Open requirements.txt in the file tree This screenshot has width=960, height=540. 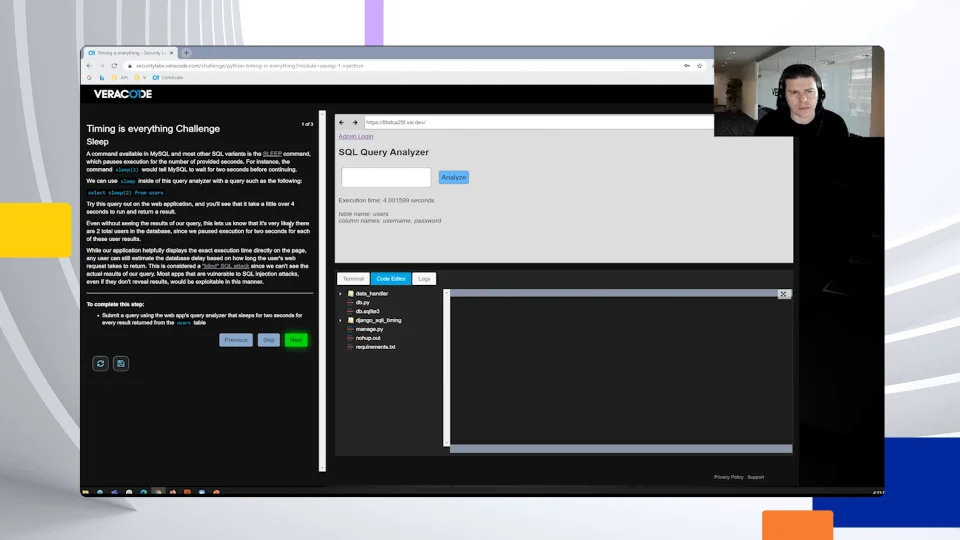375,347
